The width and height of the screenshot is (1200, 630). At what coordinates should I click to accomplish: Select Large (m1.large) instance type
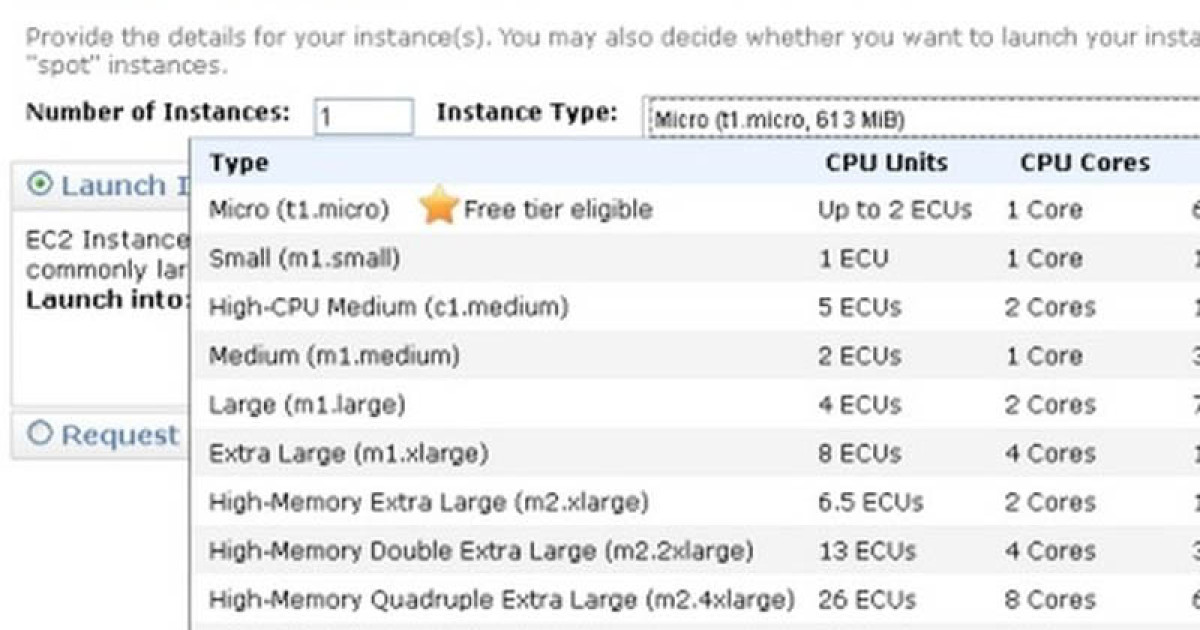pyautogui.click(x=307, y=405)
